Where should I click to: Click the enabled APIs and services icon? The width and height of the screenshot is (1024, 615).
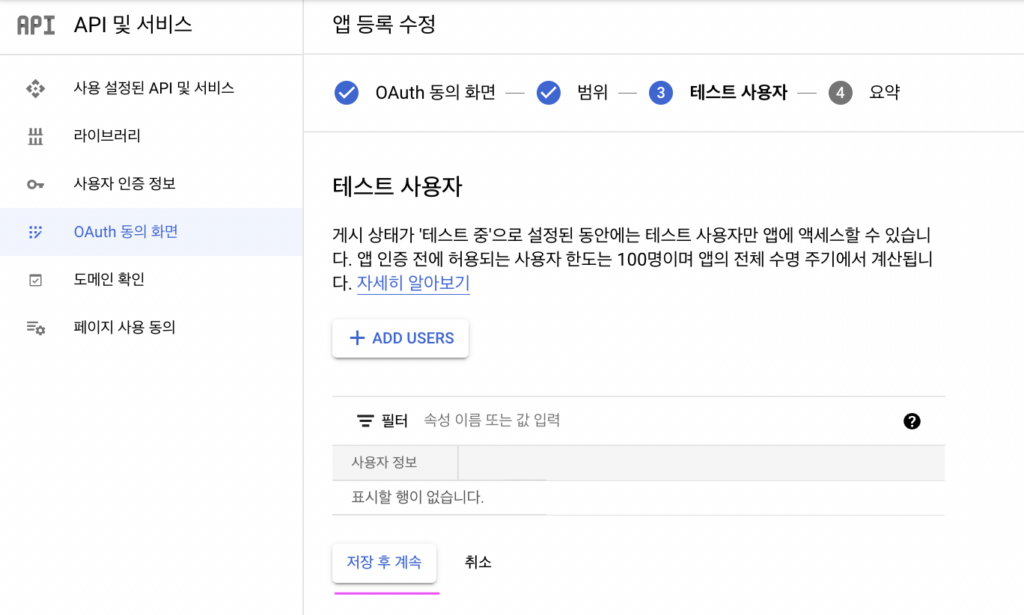tap(36, 88)
